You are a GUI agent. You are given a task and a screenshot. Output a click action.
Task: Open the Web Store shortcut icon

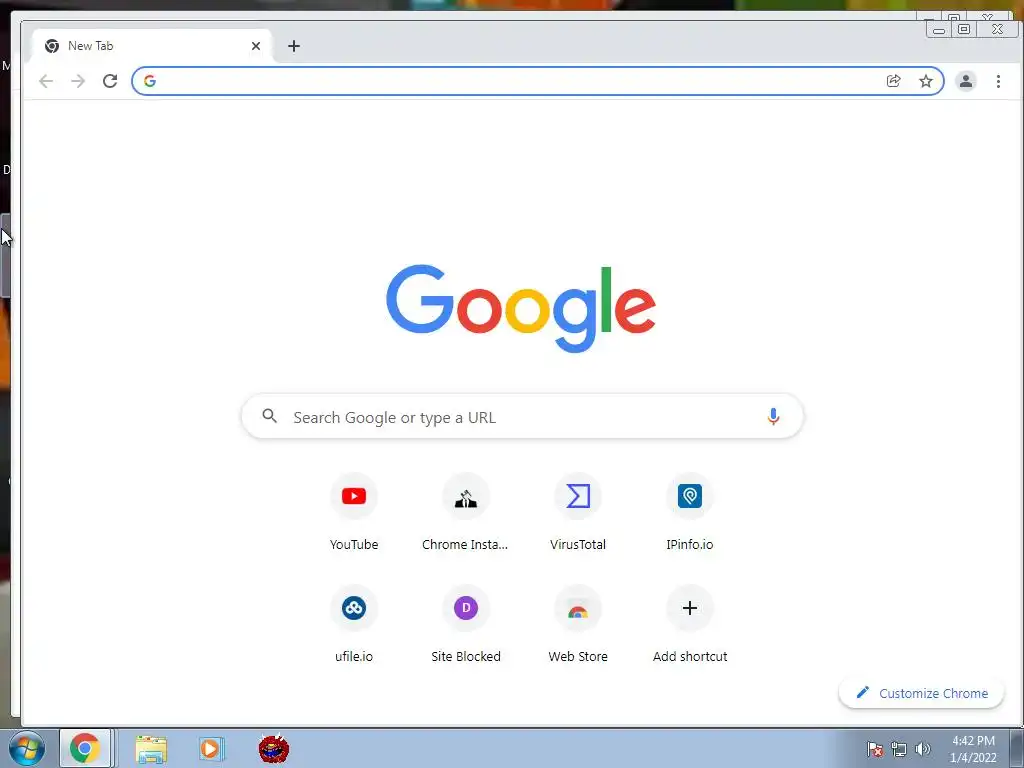[578, 608]
